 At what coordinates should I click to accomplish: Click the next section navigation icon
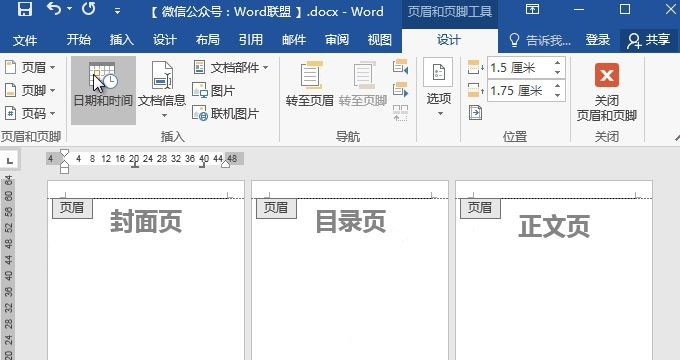tap(400, 90)
